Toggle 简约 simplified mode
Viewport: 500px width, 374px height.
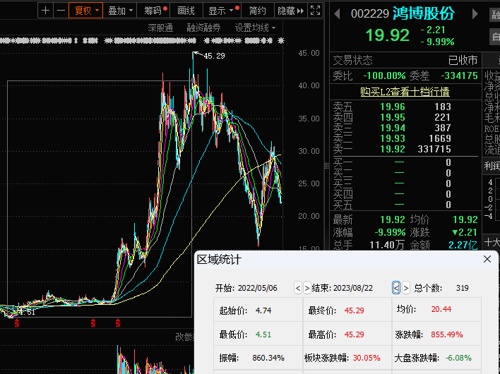click(257, 11)
